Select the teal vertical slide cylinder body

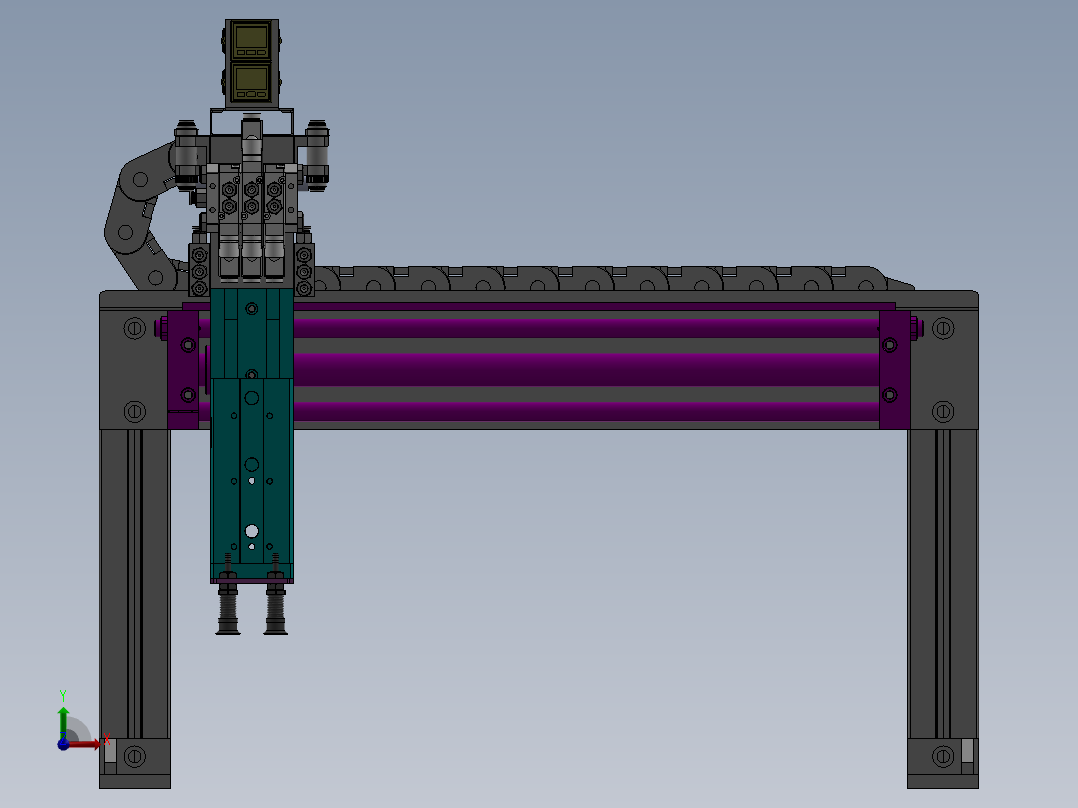pyautogui.click(x=252, y=435)
